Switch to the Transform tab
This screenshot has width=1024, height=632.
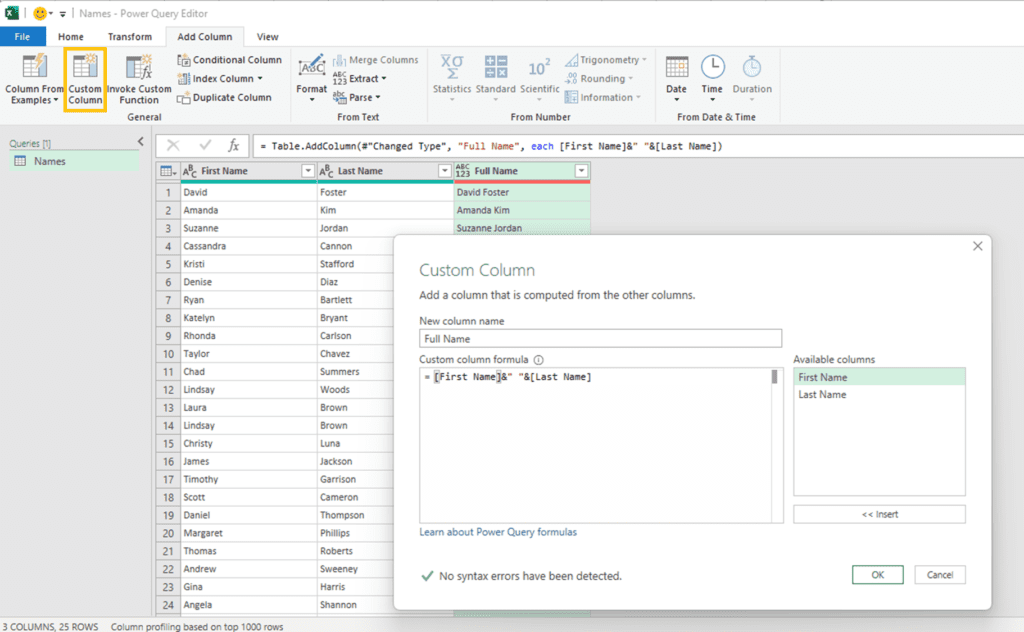point(130,37)
